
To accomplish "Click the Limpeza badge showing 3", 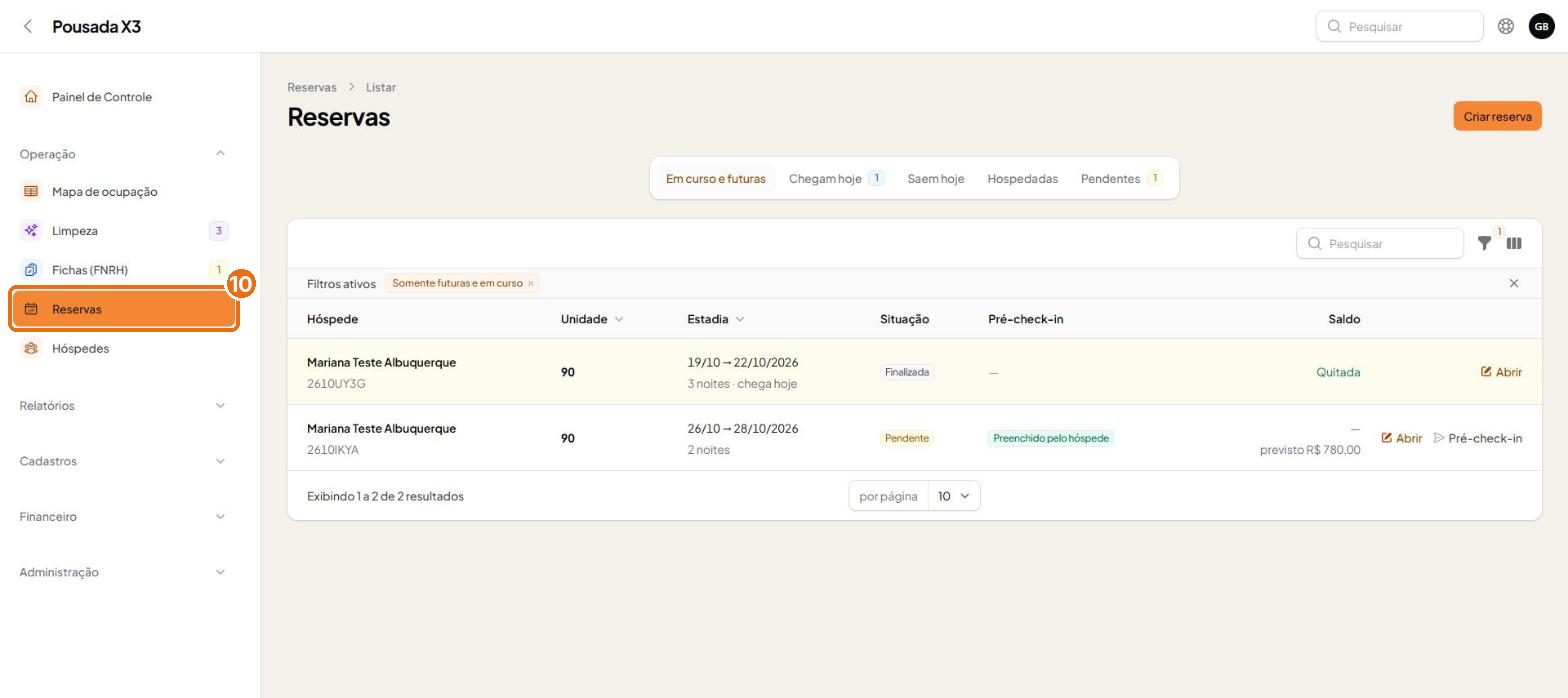I will (219, 231).
